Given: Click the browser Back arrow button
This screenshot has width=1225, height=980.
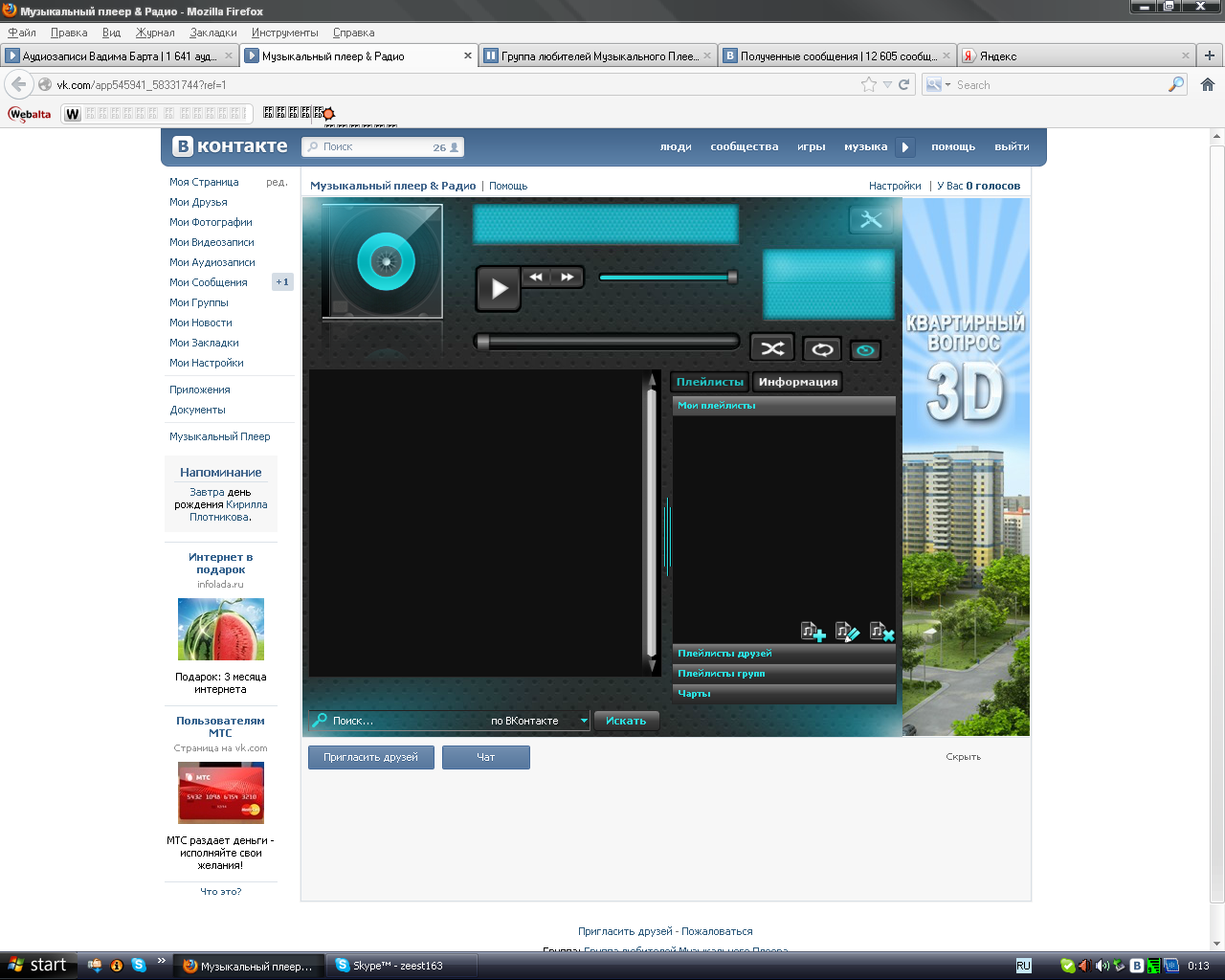Looking at the screenshot, I should pos(19,84).
